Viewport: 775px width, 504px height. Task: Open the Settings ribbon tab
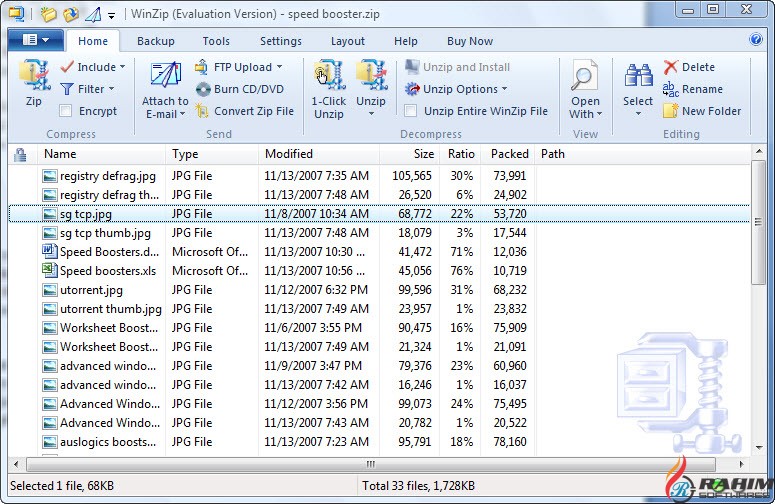tap(280, 41)
